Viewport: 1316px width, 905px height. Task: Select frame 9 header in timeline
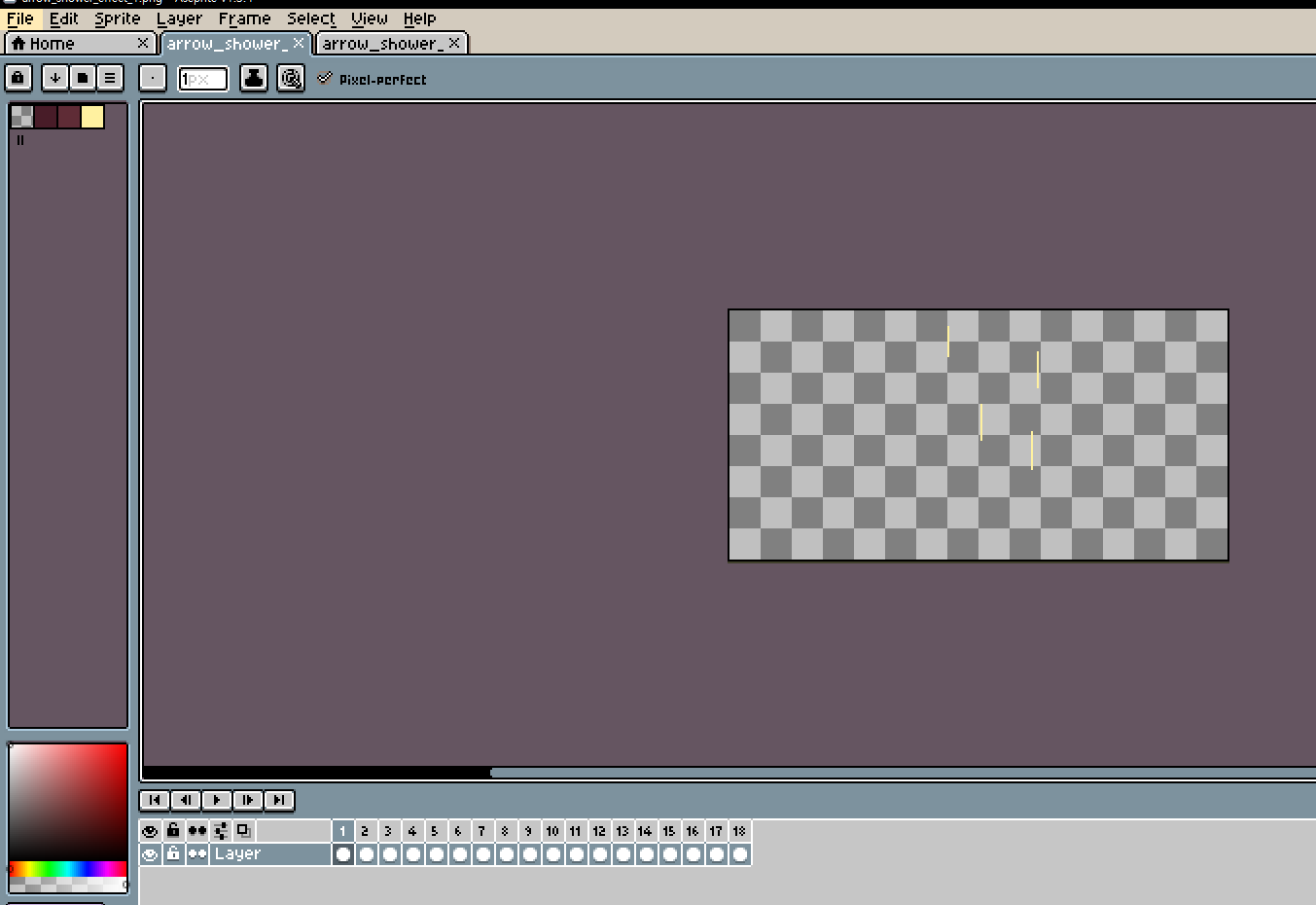pos(529,831)
